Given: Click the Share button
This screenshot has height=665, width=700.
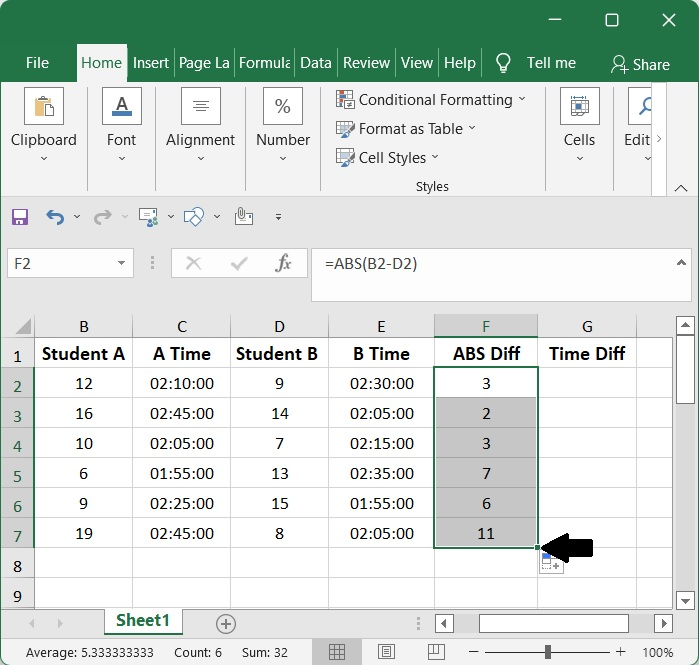Looking at the screenshot, I should [x=640, y=64].
